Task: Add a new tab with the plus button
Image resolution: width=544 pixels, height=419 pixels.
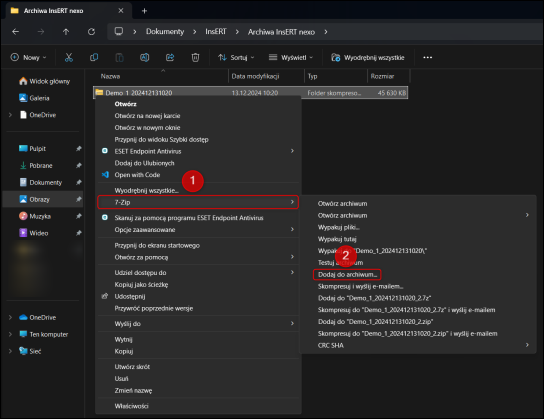Action: (x=144, y=11)
